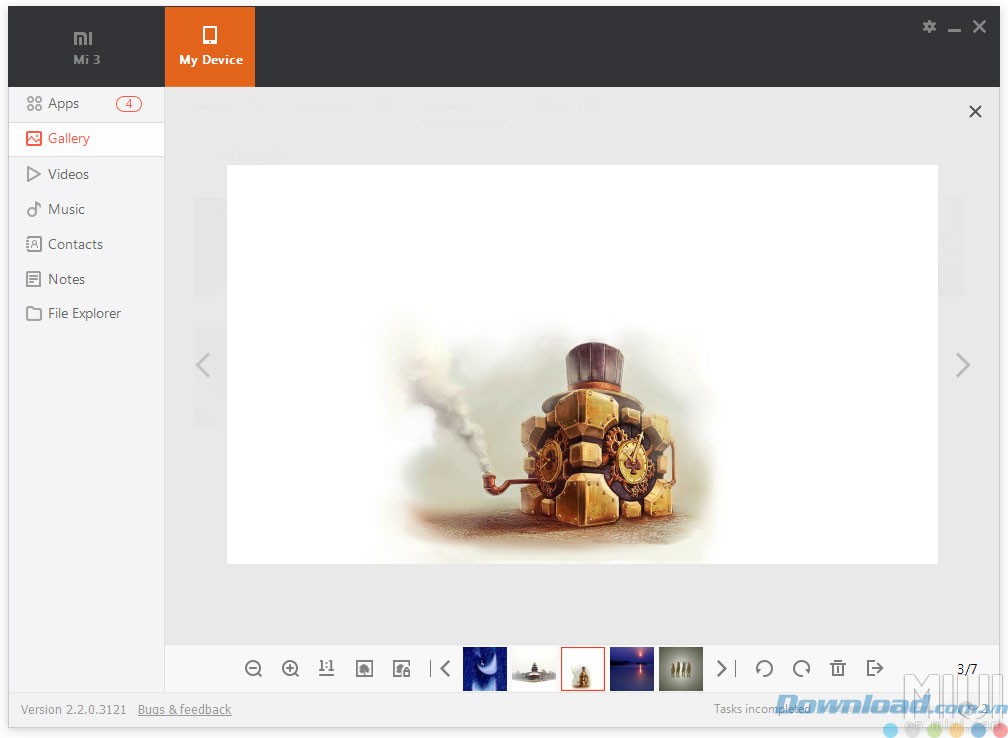Rotate the image counterclockwise
Screen dimensions: 1008x738
click(x=764, y=669)
